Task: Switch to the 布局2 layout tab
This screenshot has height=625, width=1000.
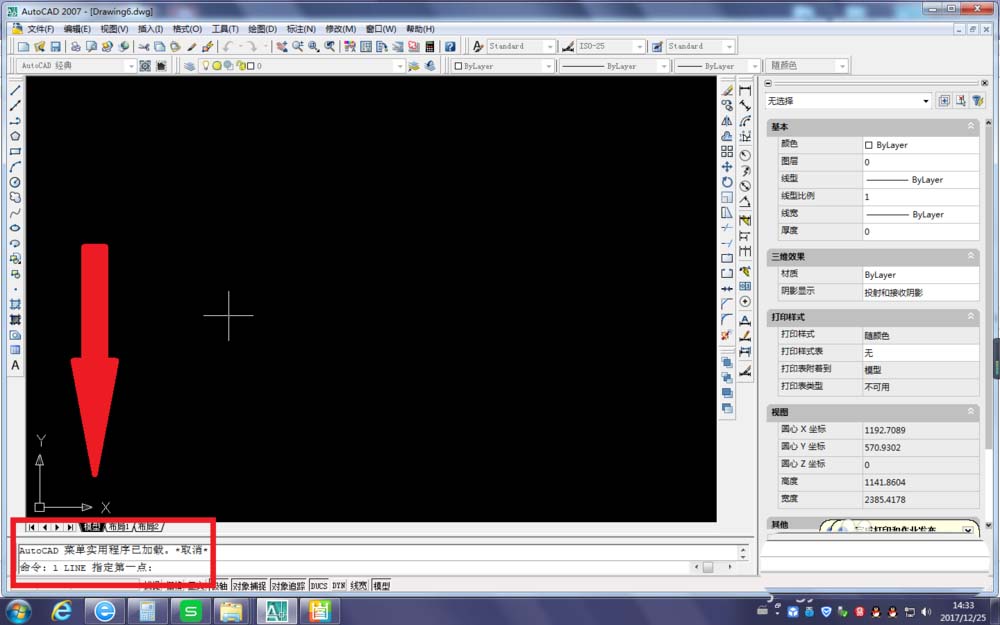Action: tap(148, 527)
